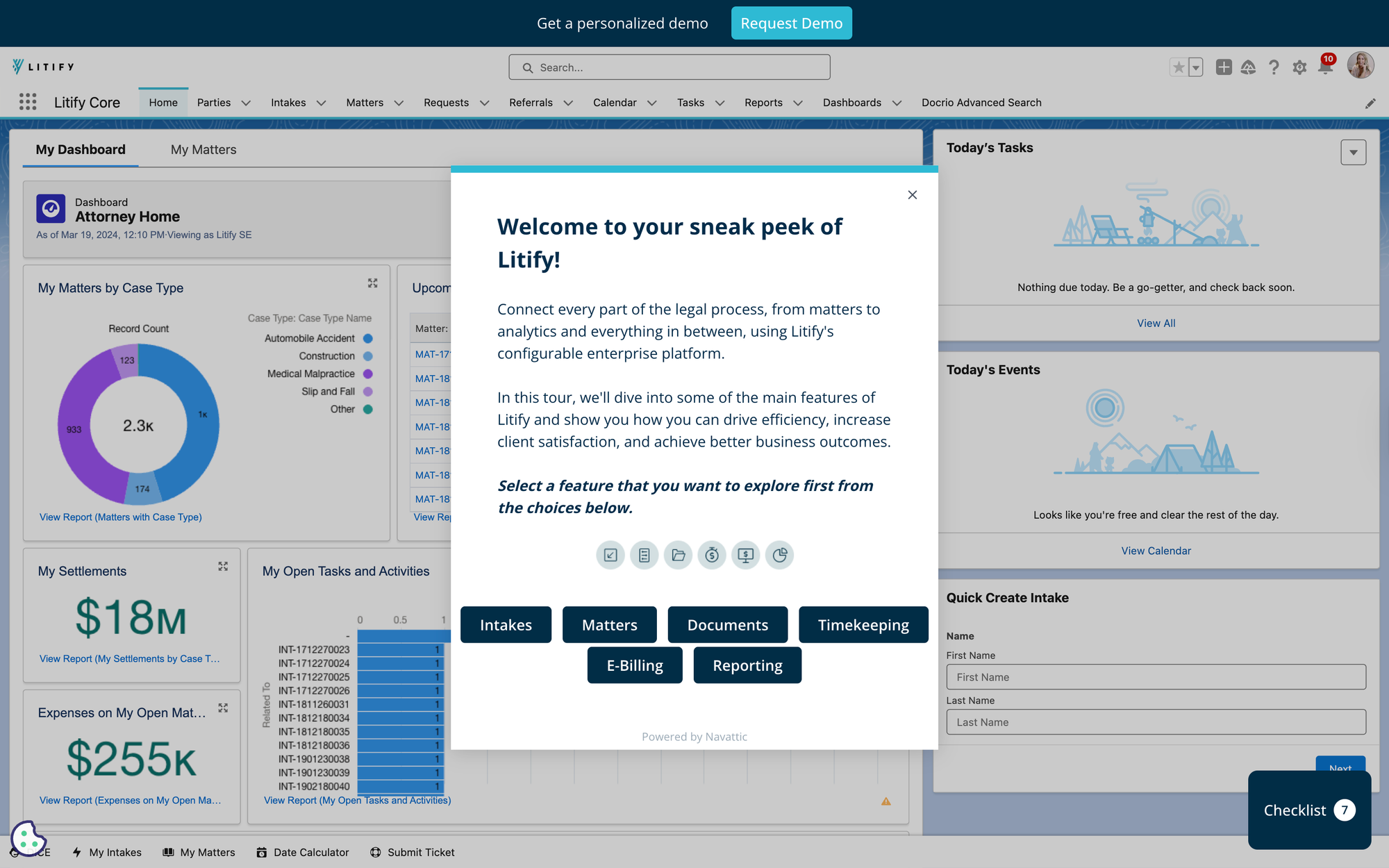This screenshot has height=868, width=1389.
Task: Open the Setup gear icon
Action: pyautogui.click(x=1299, y=67)
